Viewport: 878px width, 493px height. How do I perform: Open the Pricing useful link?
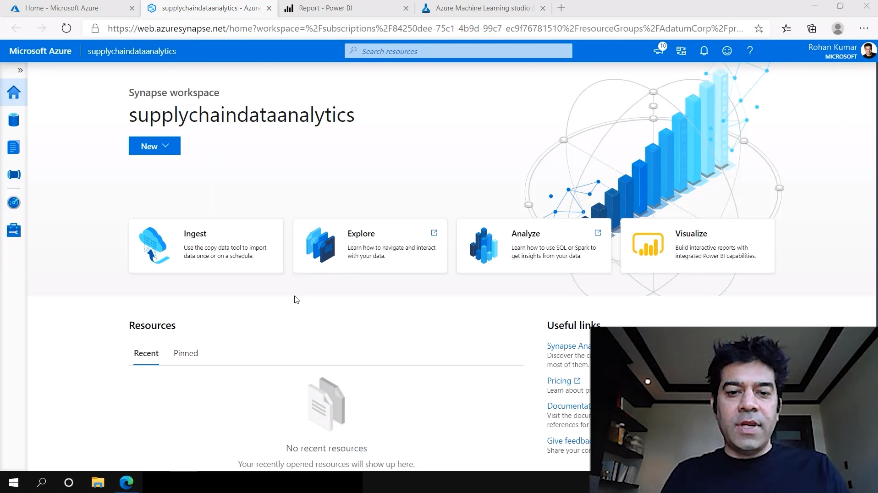pos(563,380)
